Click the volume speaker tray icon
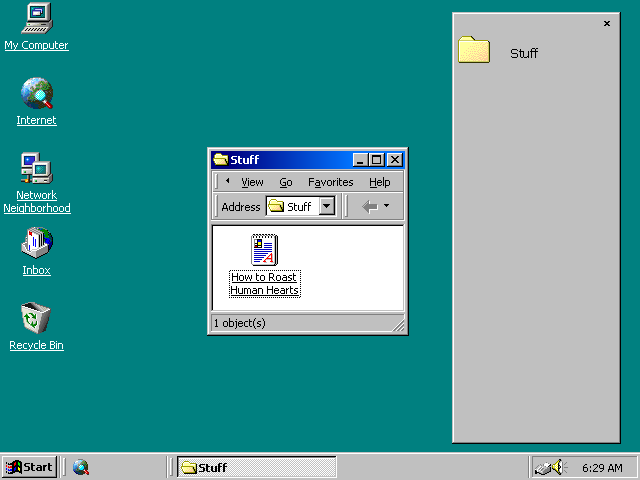This screenshot has height=480, width=640. [559, 467]
